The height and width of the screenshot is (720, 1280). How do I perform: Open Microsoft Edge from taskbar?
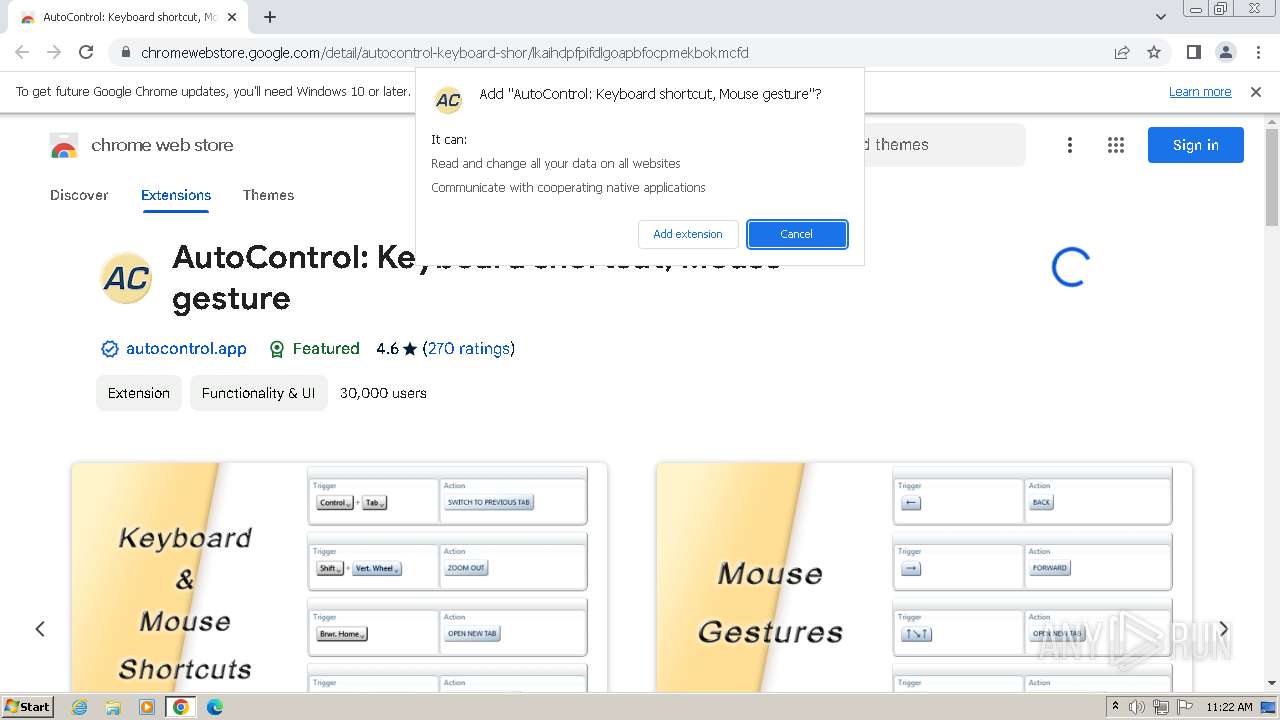pyautogui.click(x=214, y=707)
